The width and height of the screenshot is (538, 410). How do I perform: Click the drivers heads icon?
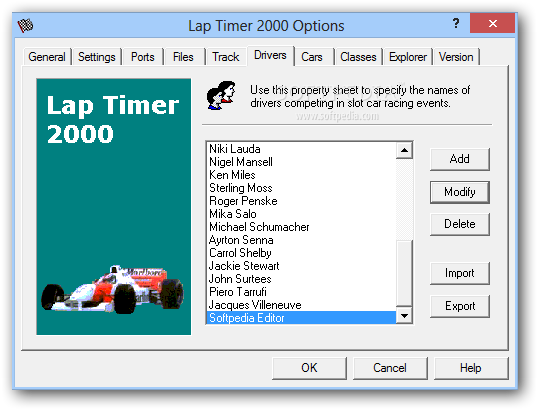pos(221,95)
